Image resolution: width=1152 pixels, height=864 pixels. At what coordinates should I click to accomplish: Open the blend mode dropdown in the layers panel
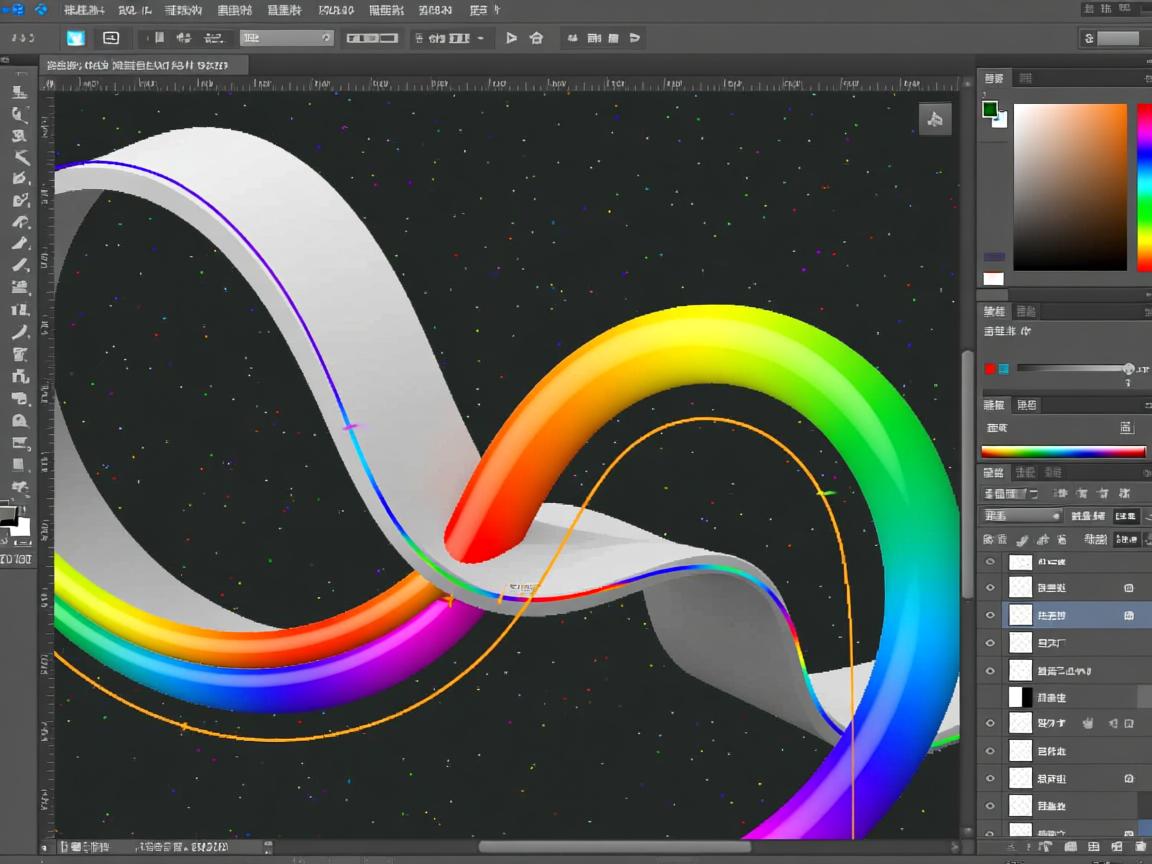point(1022,516)
